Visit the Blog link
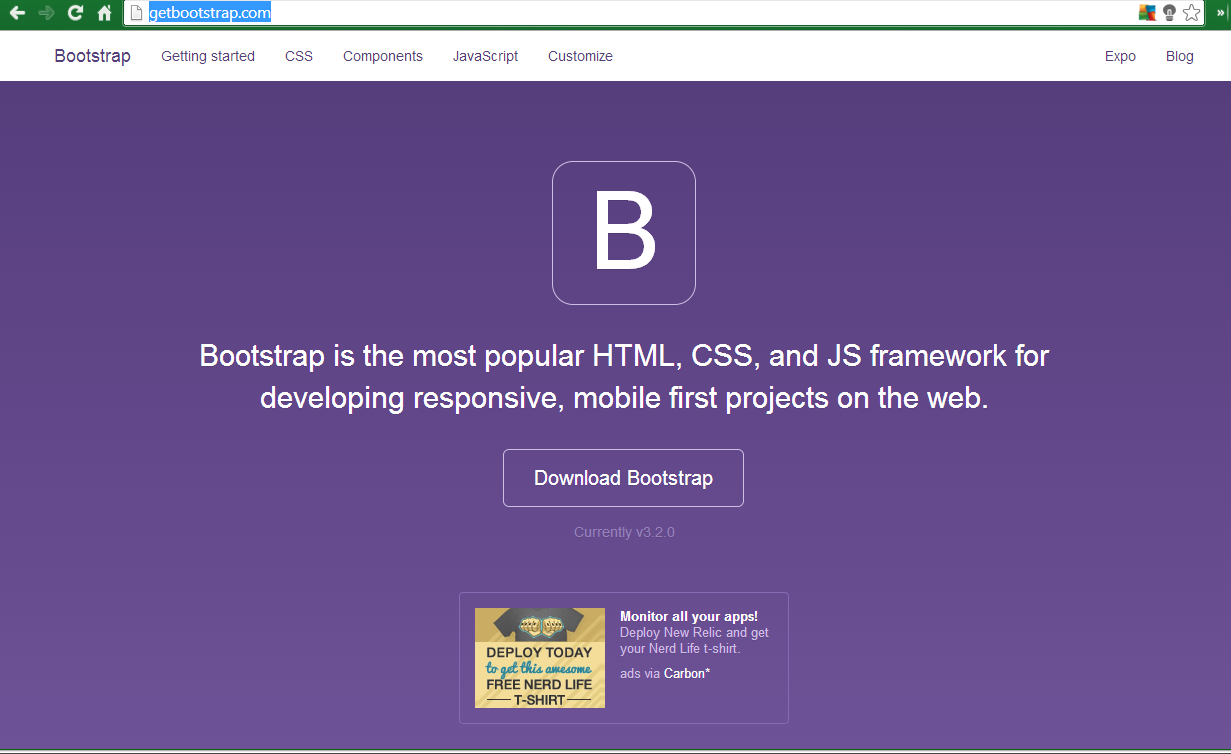The image size is (1231, 754). [1179, 56]
